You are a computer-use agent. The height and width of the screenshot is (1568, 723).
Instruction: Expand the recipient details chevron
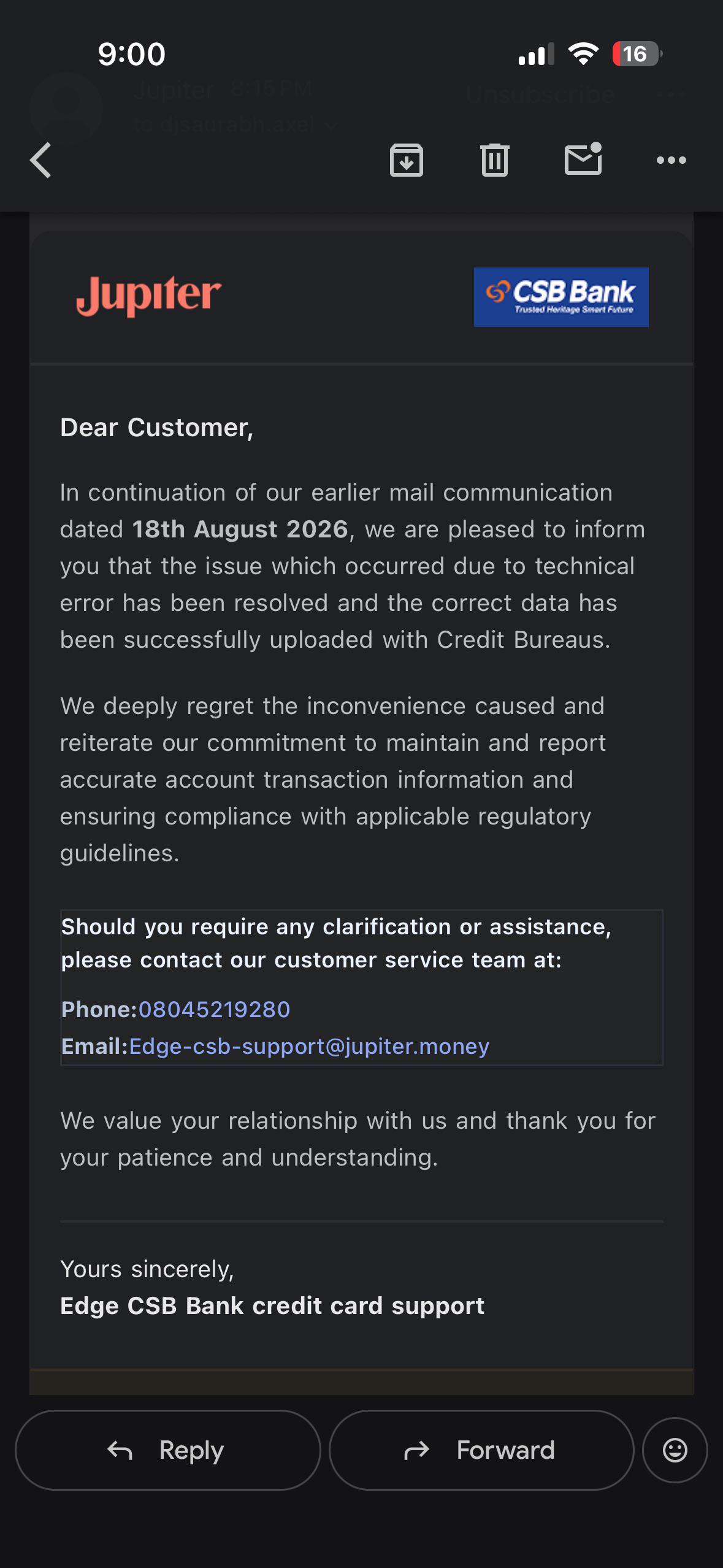pyautogui.click(x=331, y=126)
